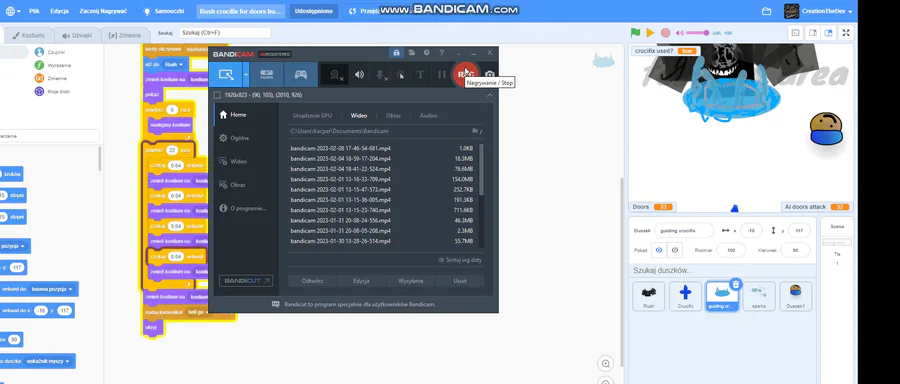Select Bandicam game recording mode gamepad icon
The height and width of the screenshot is (384, 900).
pos(301,75)
